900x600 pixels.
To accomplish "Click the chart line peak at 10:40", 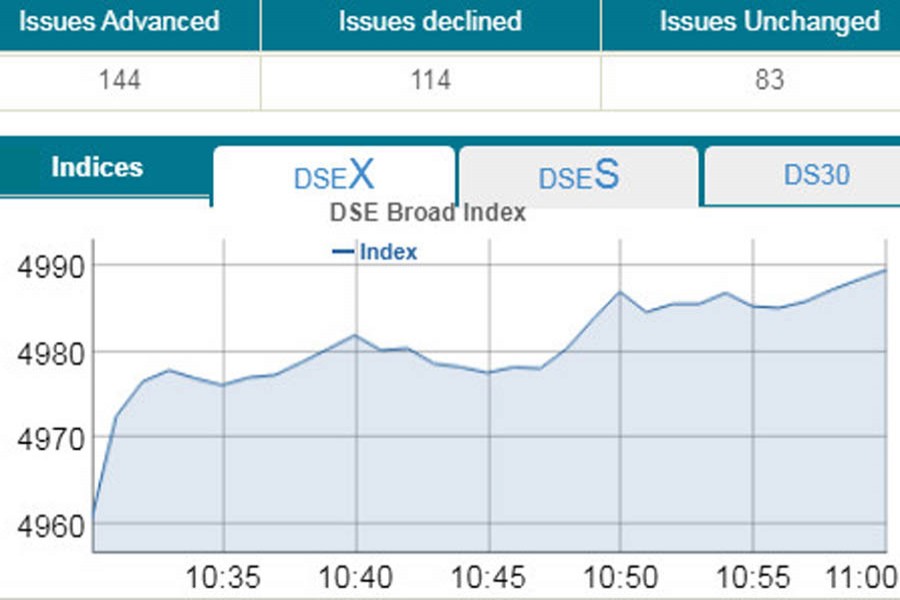I will click(355, 335).
